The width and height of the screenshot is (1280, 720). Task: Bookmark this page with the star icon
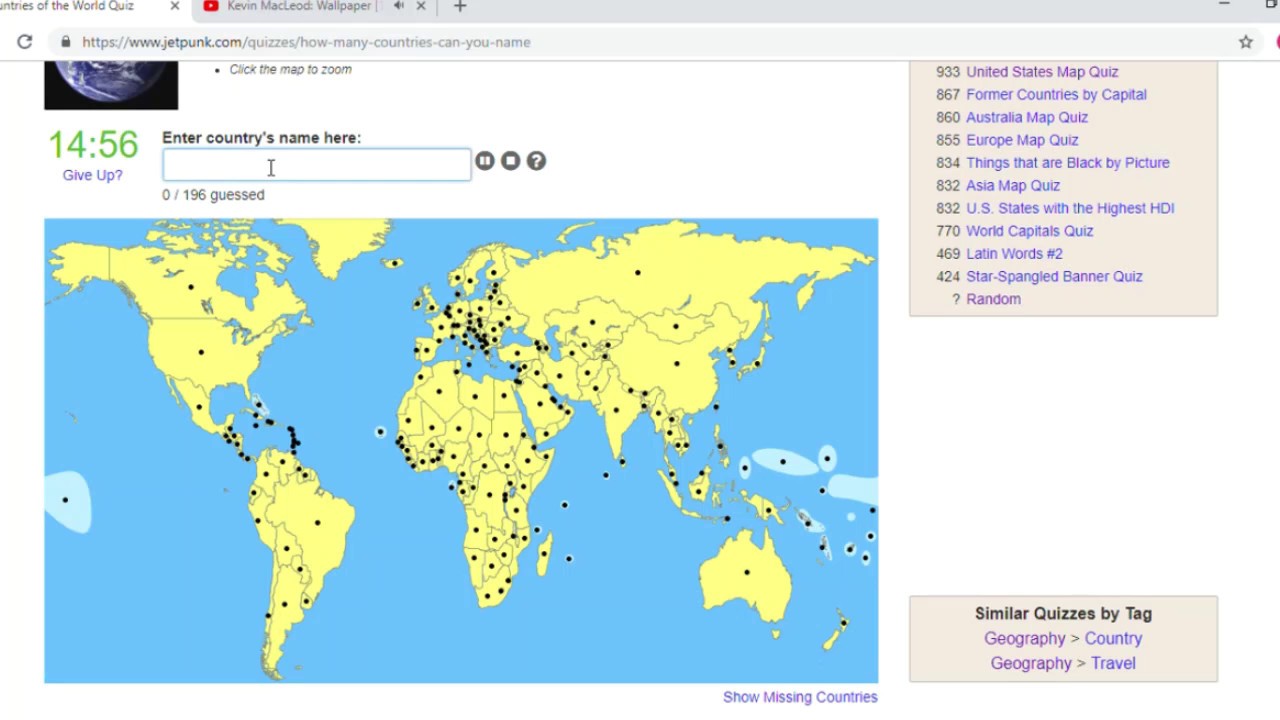tap(1246, 42)
